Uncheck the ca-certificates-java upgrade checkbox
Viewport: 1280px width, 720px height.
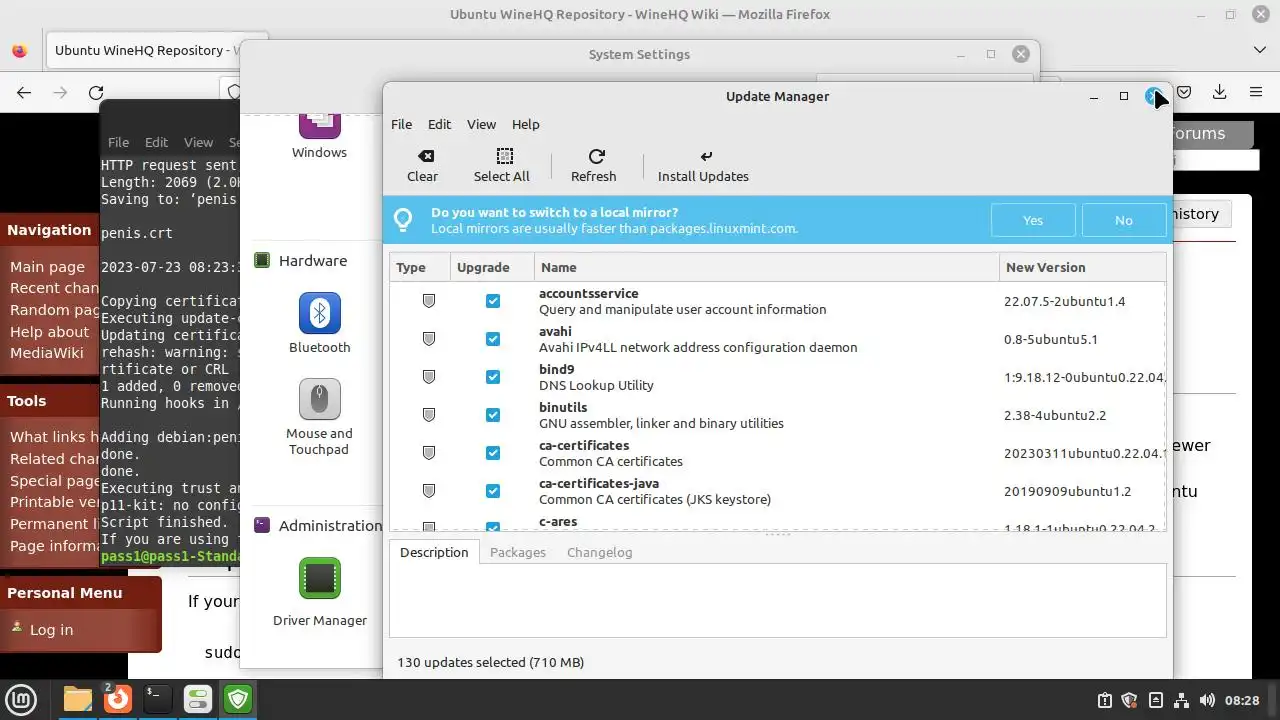coord(493,491)
